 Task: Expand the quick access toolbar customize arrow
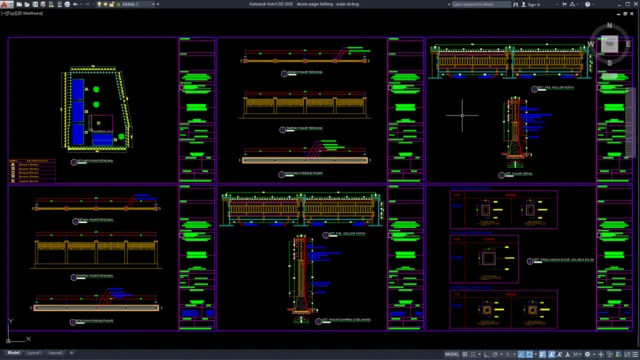point(158,4)
